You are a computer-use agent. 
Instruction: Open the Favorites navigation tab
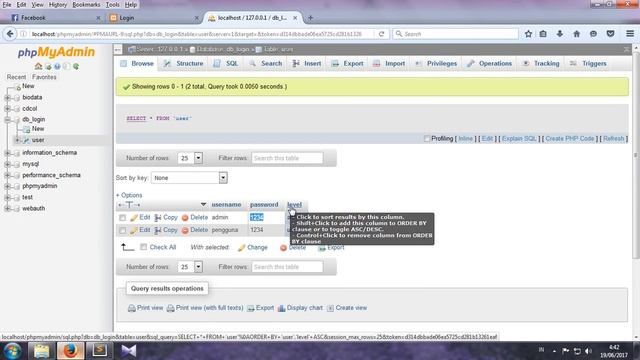(44, 77)
